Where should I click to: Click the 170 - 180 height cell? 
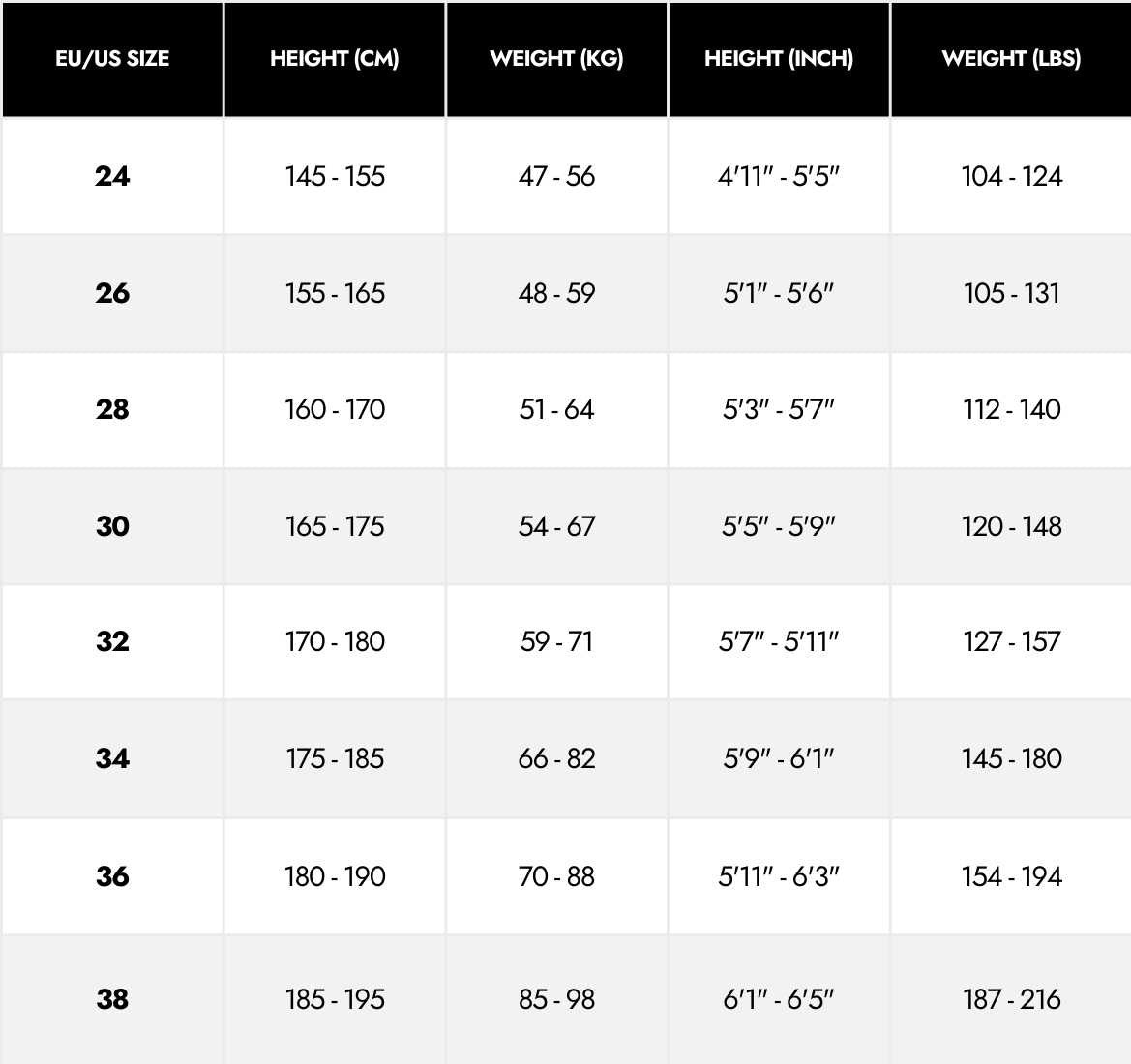click(335, 641)
